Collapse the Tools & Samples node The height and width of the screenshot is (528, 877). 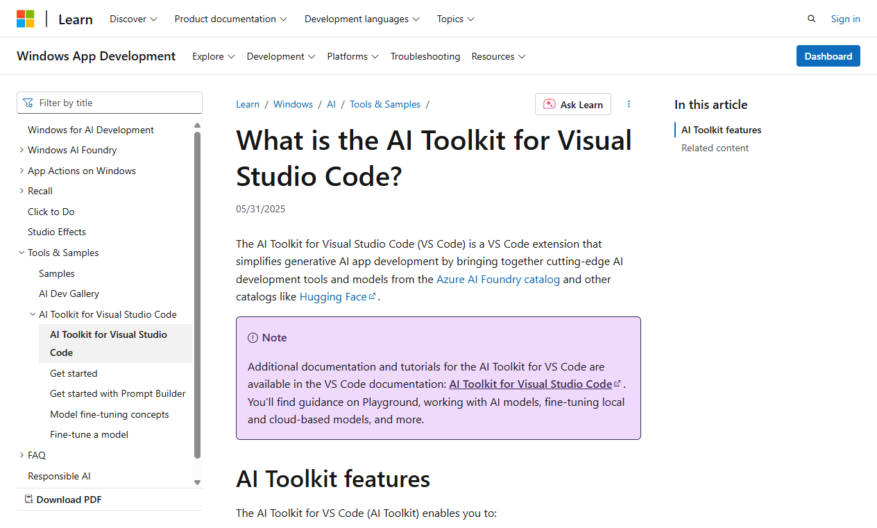(21, 252)
